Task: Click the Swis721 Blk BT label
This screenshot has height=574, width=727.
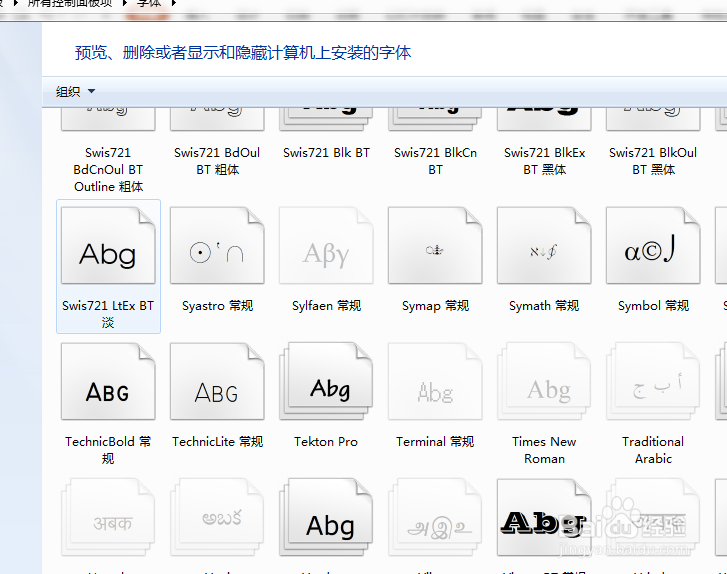Action: click(326, 153)
